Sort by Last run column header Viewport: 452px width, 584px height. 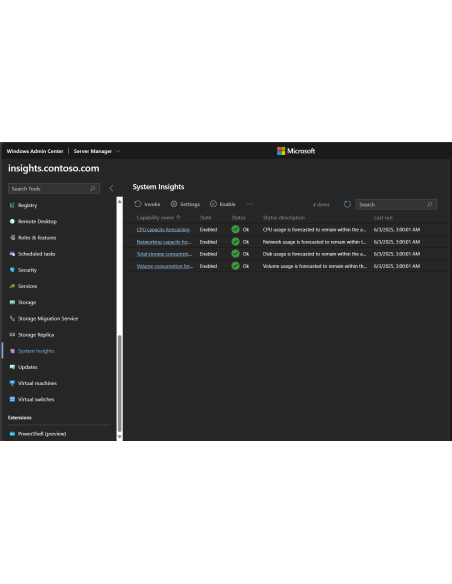[x=383, y=218]
